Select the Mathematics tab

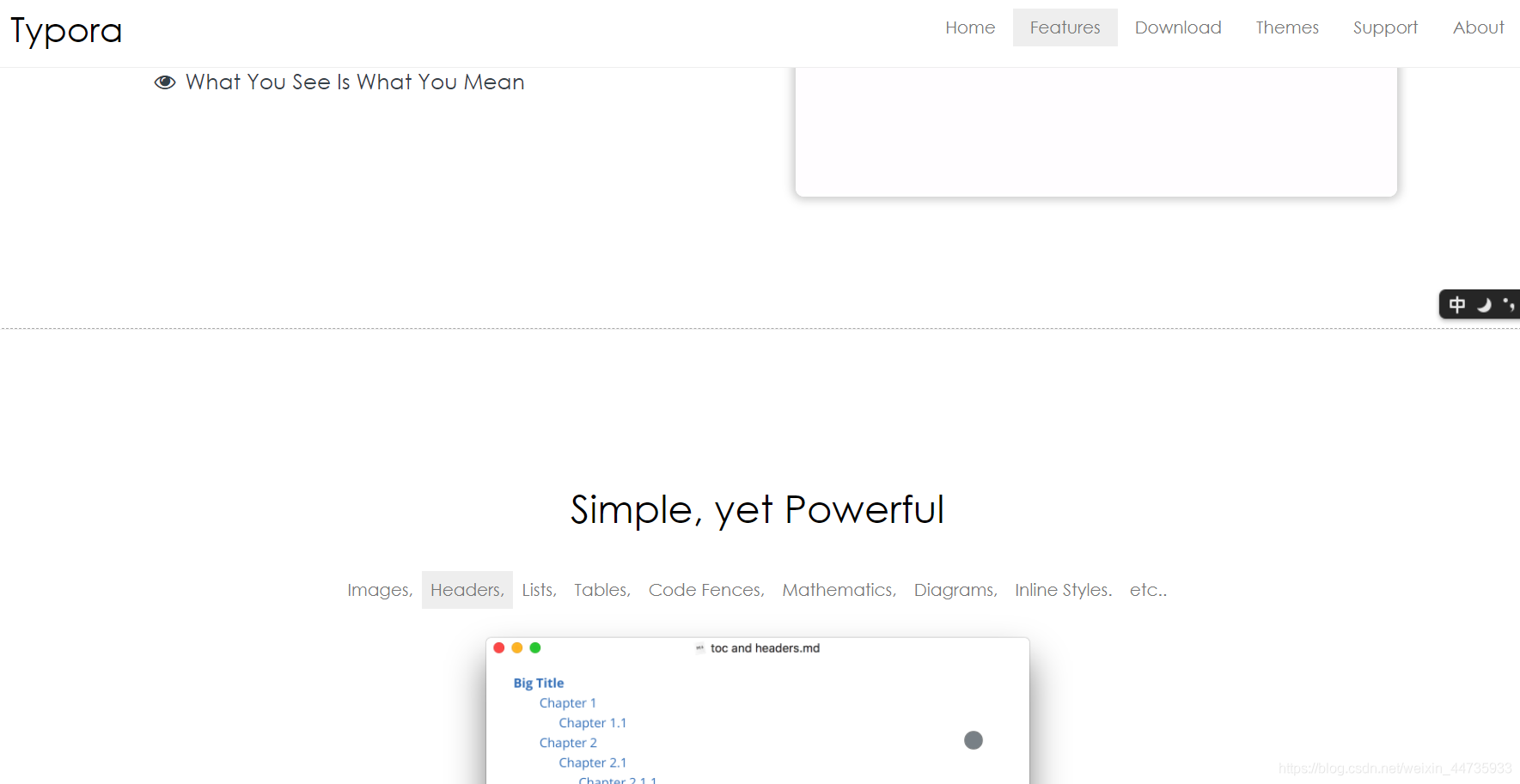(839, 590)
